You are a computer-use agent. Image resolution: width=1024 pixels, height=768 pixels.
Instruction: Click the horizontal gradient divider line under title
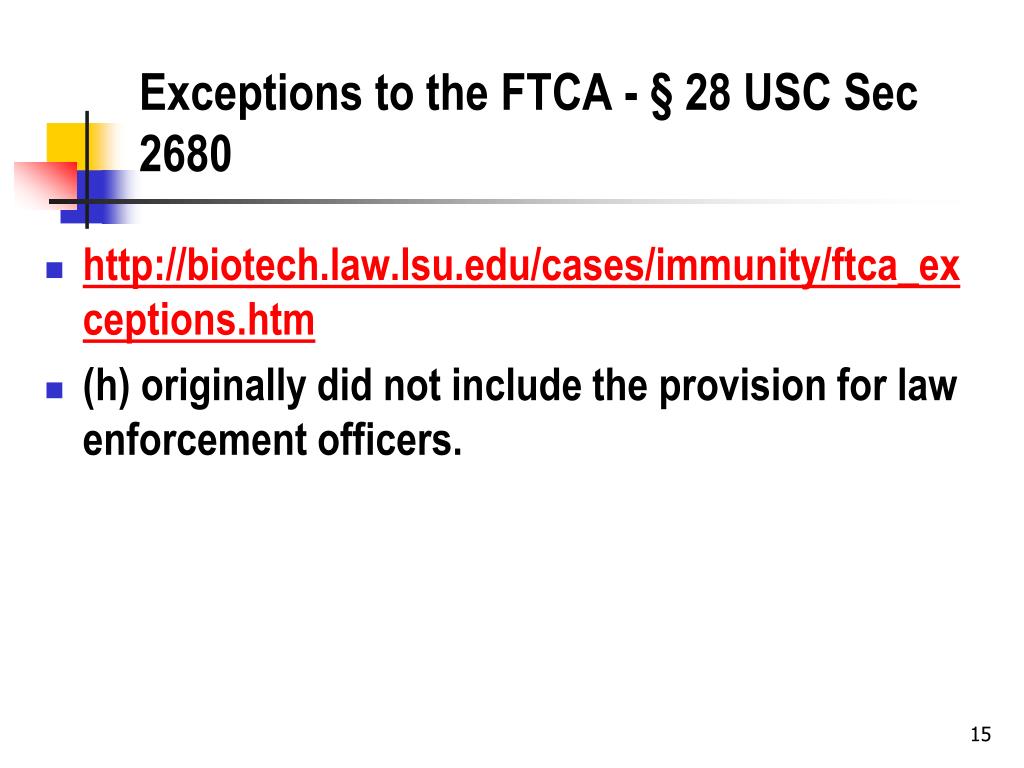pyautogui.click(x=503, y=201)
